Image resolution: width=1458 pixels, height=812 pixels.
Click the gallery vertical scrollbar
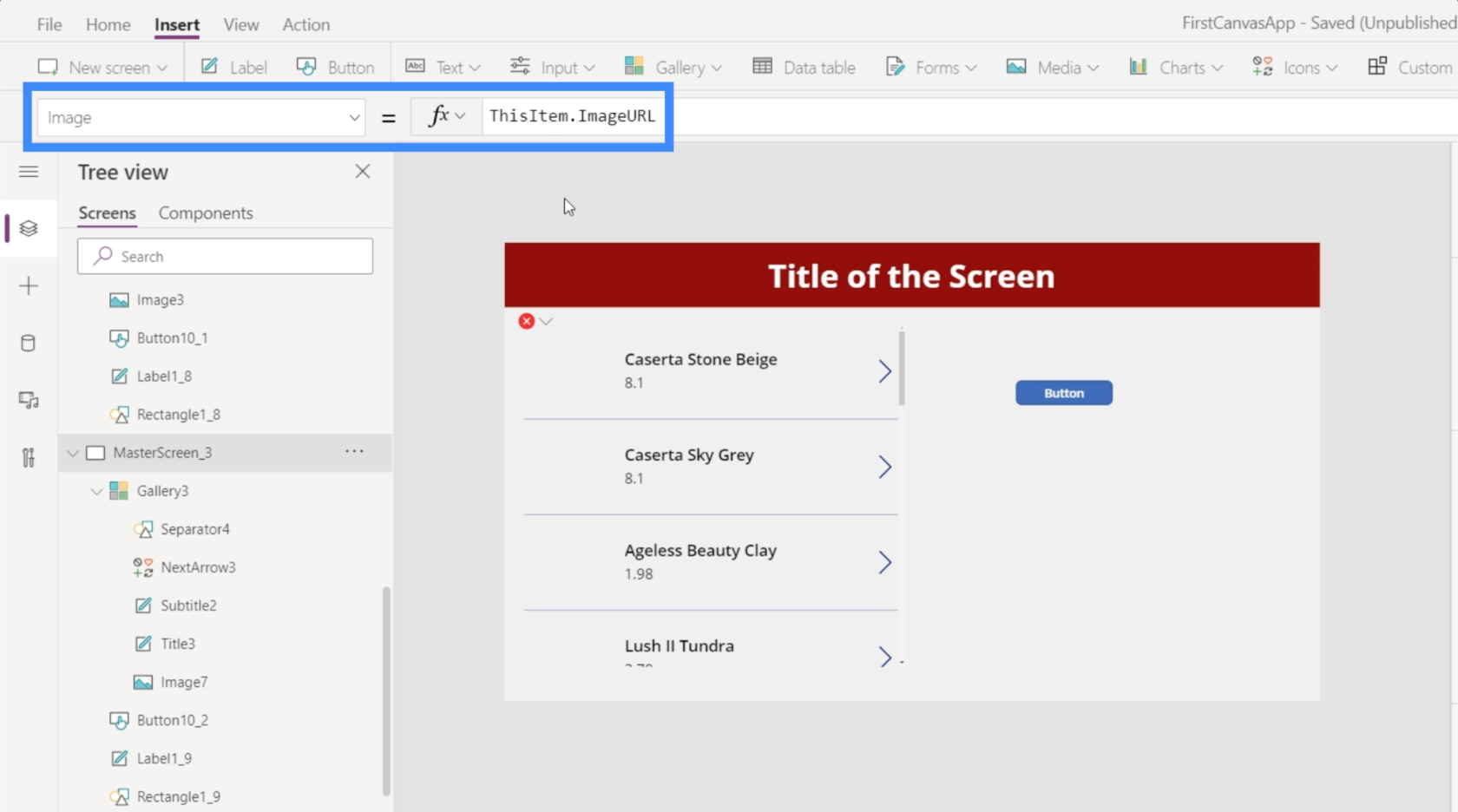(x=903, y=368)
